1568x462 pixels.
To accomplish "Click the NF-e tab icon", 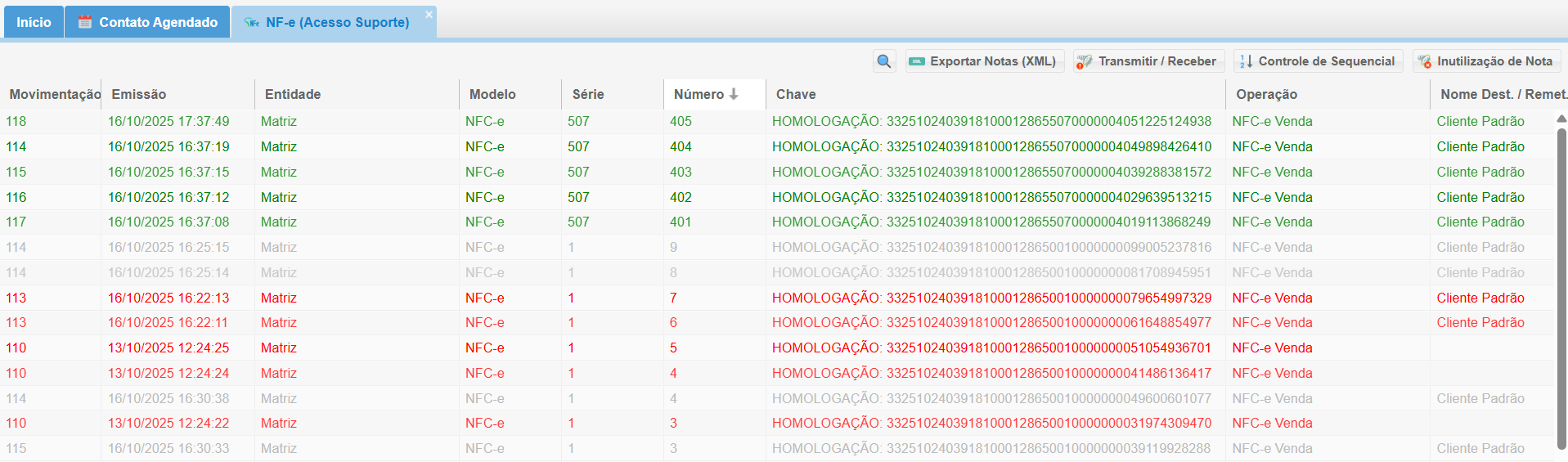I will click(252, 22).
